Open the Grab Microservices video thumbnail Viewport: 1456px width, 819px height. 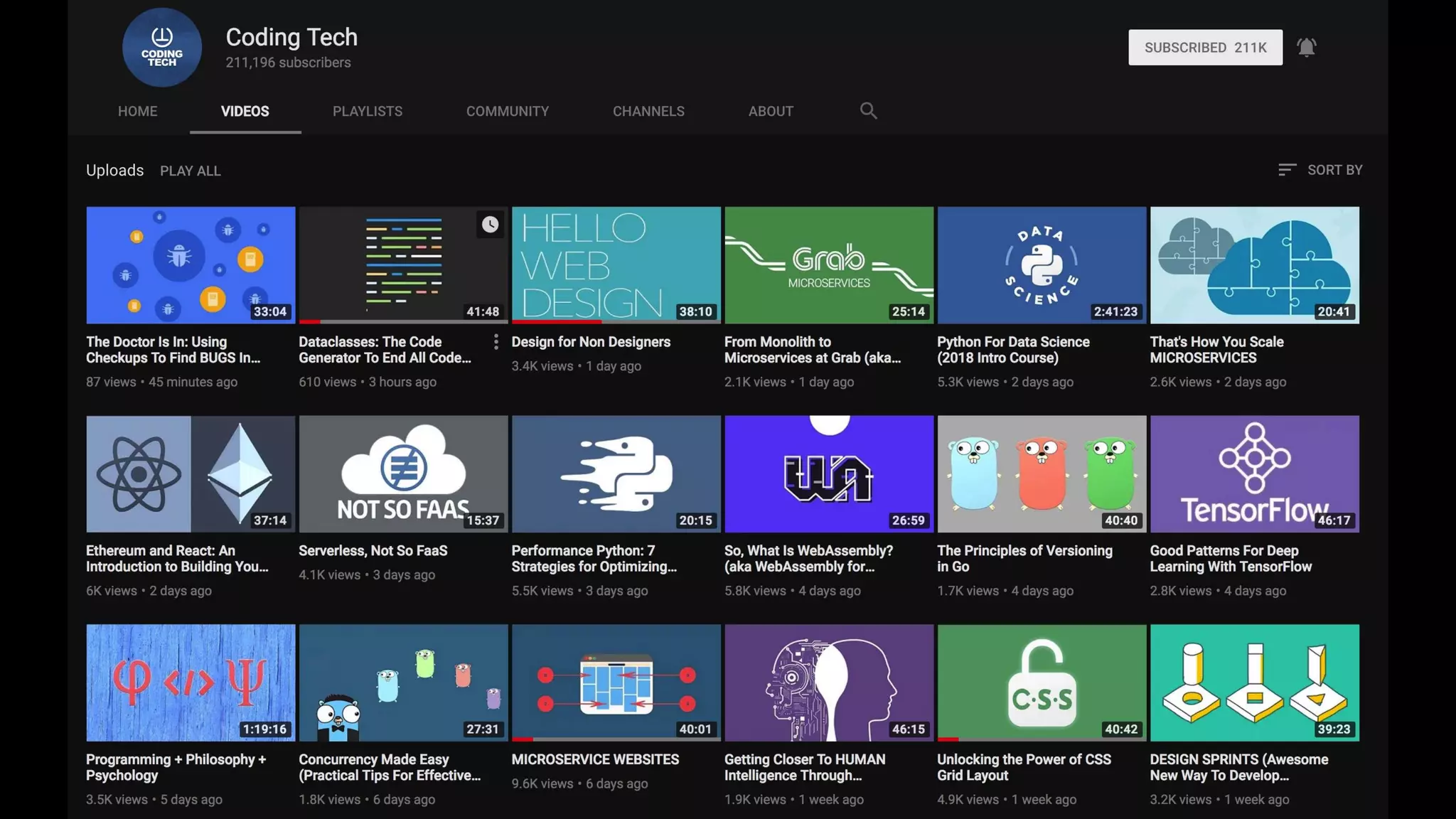(828, 264)
